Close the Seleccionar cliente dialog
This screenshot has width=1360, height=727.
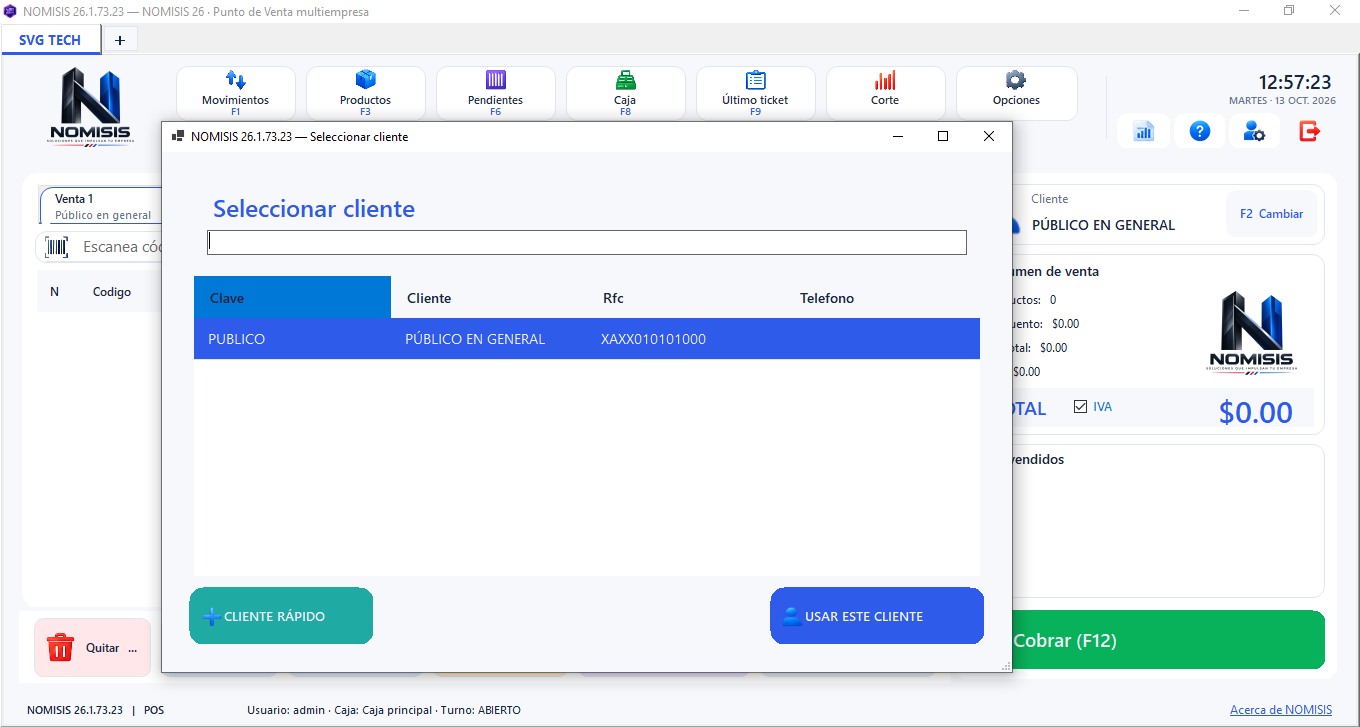coord(989,136)
